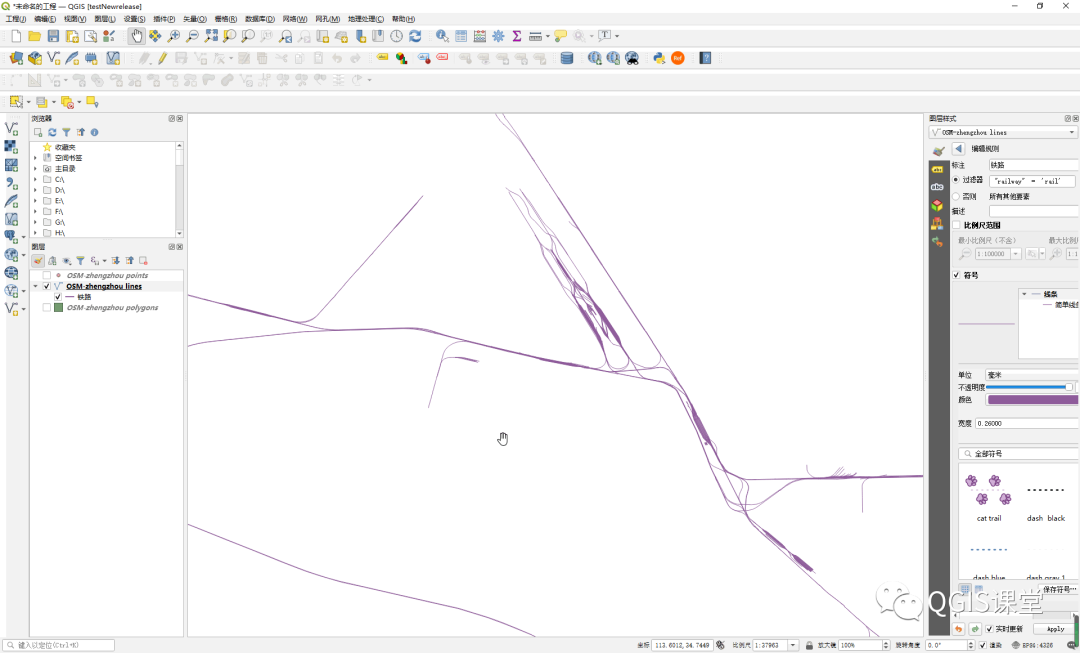
Task: Select the Pan Map hand tool
Action: pos(136,36)
